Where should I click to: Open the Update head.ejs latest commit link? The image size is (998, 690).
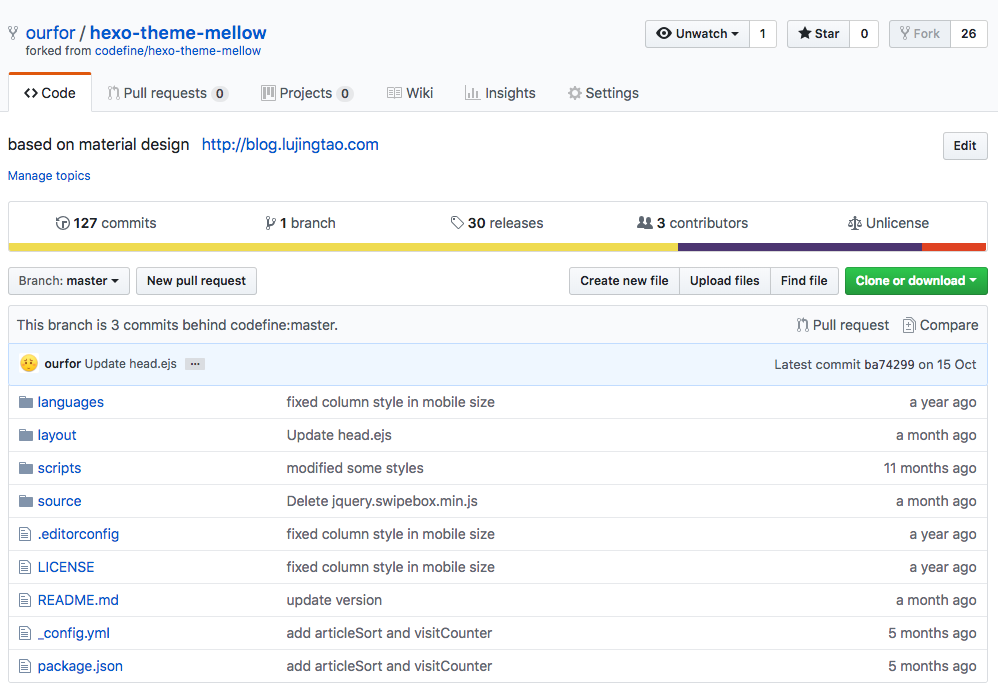coord(130,364)
